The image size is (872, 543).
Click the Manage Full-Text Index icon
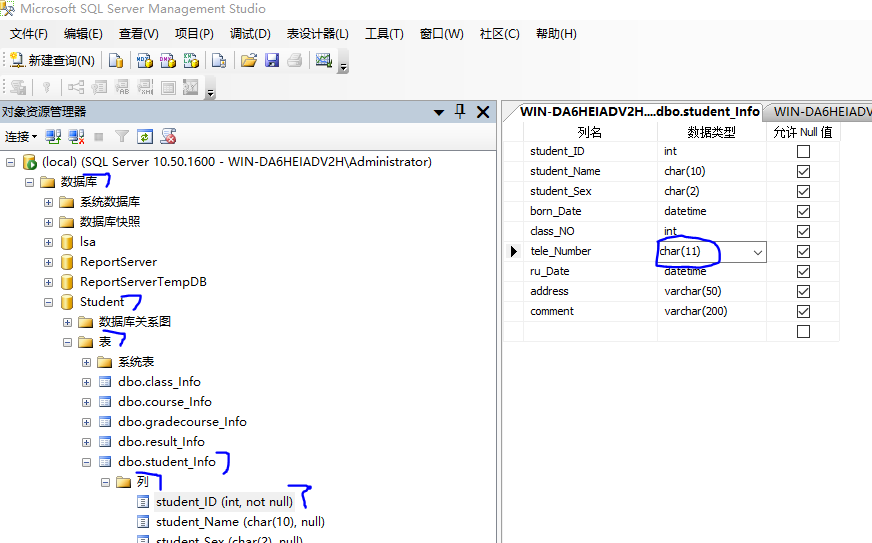point(122,87)
